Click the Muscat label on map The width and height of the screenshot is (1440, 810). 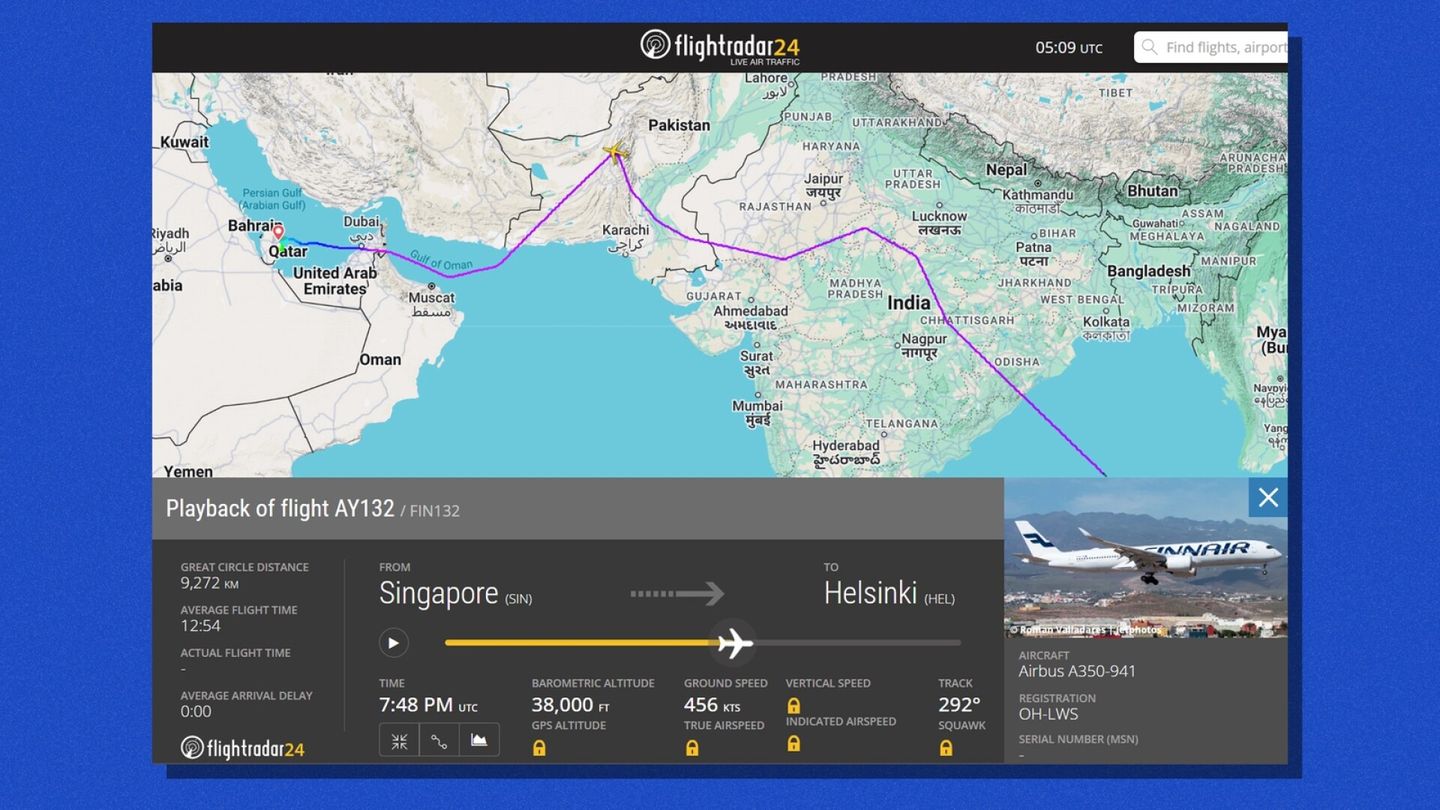coord(432,297)
